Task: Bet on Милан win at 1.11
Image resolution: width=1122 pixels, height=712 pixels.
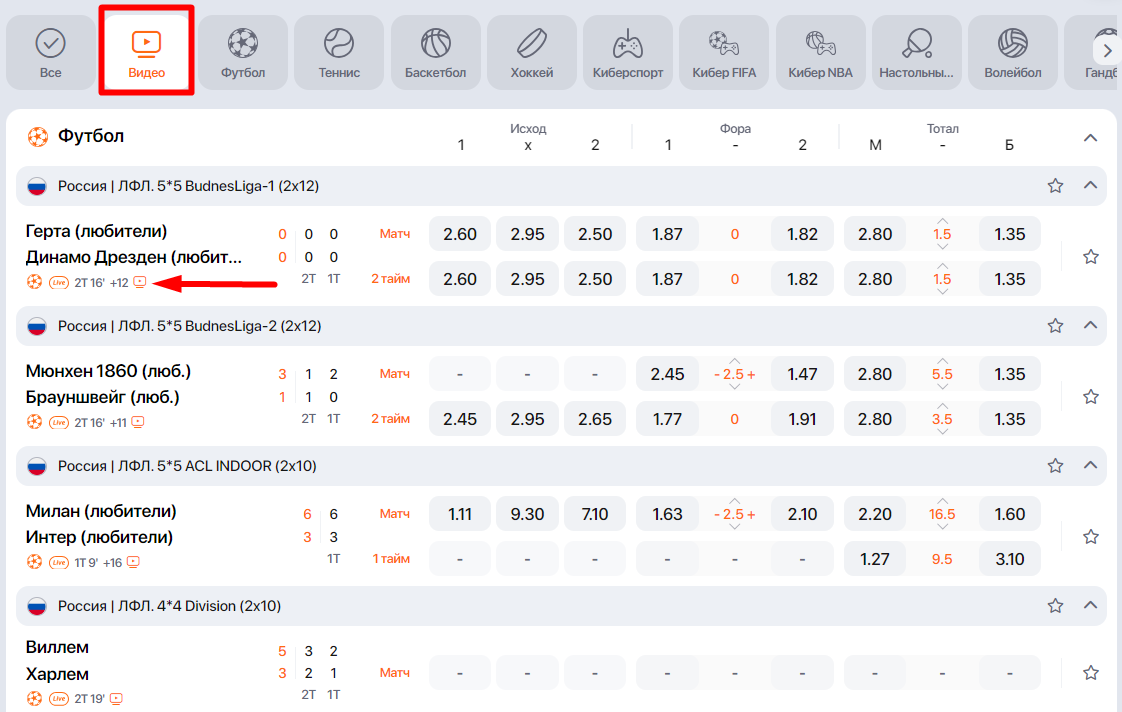Action: 460,514
